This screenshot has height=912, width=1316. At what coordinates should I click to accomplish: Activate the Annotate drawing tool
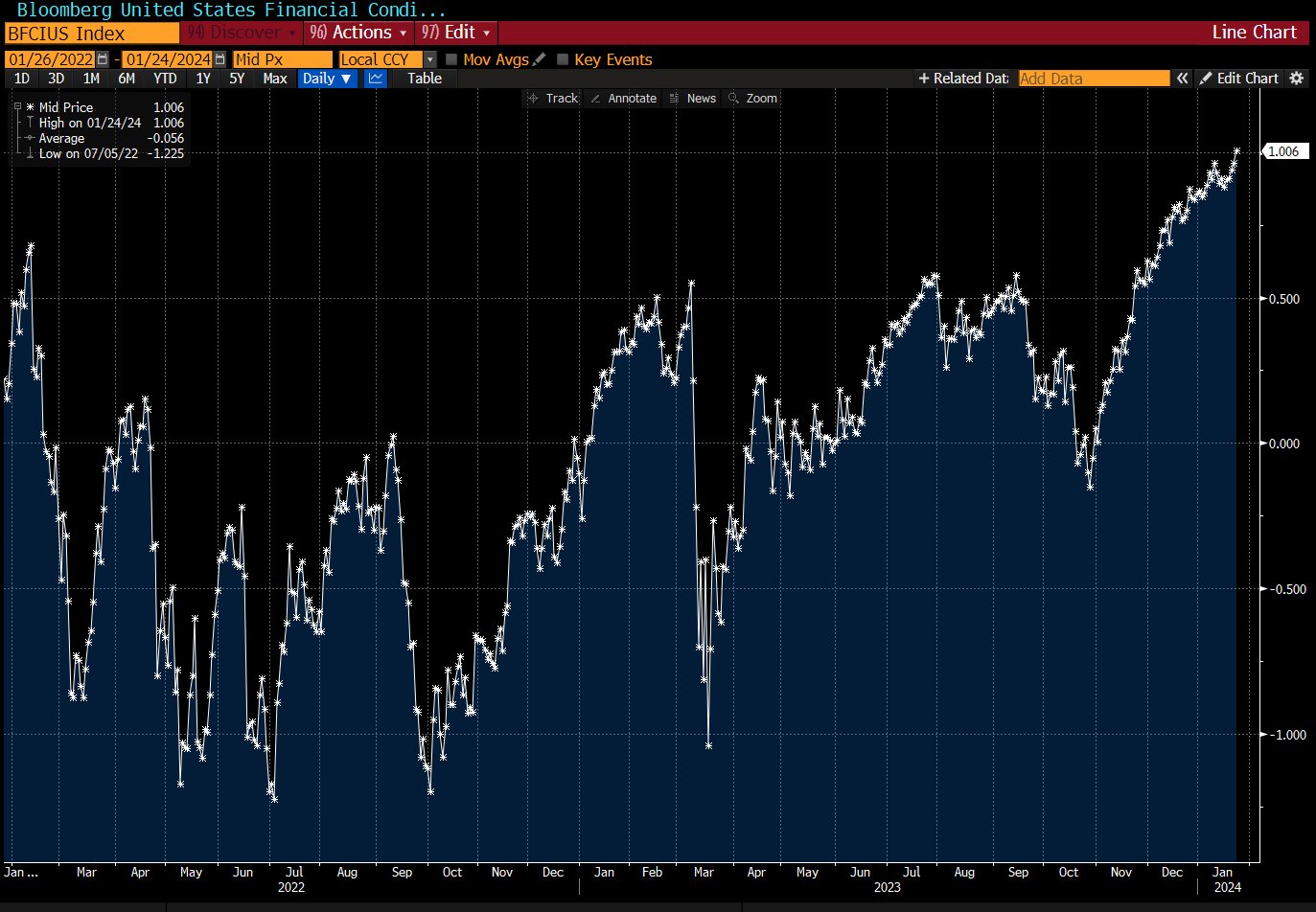pyautogui.click(x=623, y=99)
